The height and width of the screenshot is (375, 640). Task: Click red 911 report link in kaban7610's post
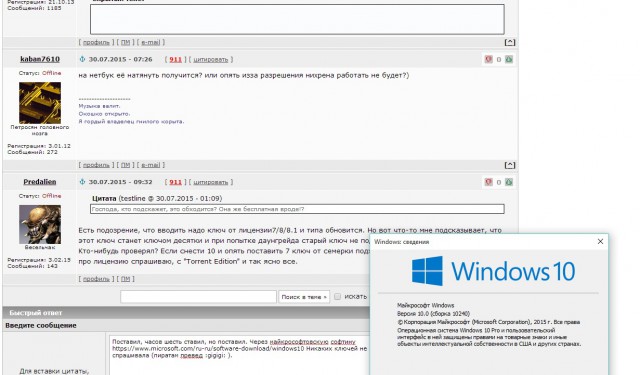pyautogui.click(x=176, y=60)
